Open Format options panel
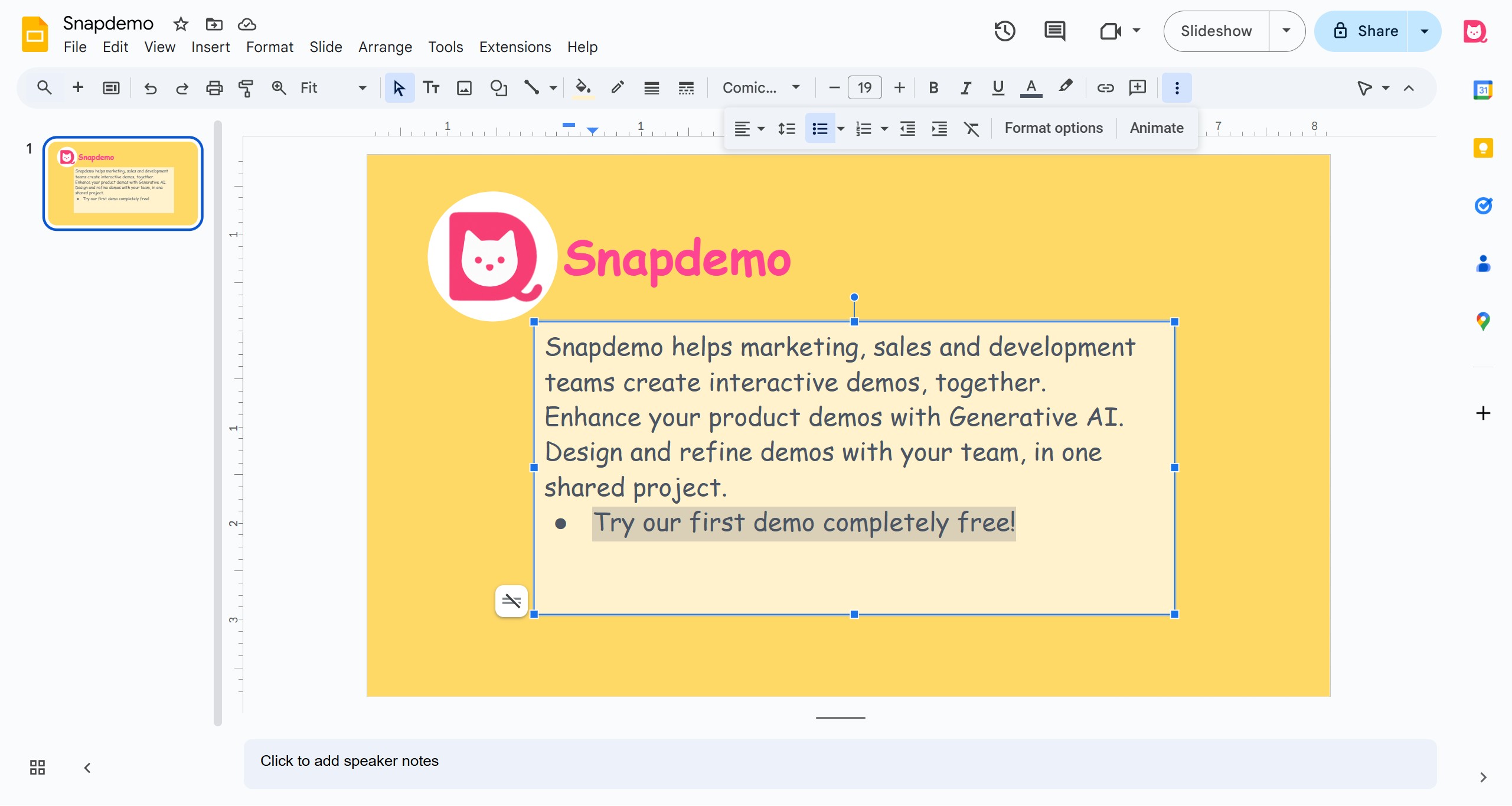 click(x=1054, y=128)
